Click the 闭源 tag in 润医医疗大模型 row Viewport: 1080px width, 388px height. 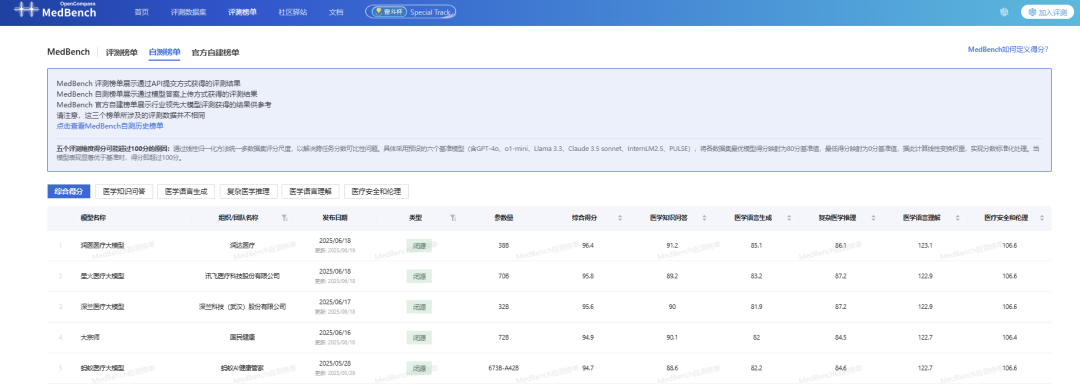coord(419,245)
